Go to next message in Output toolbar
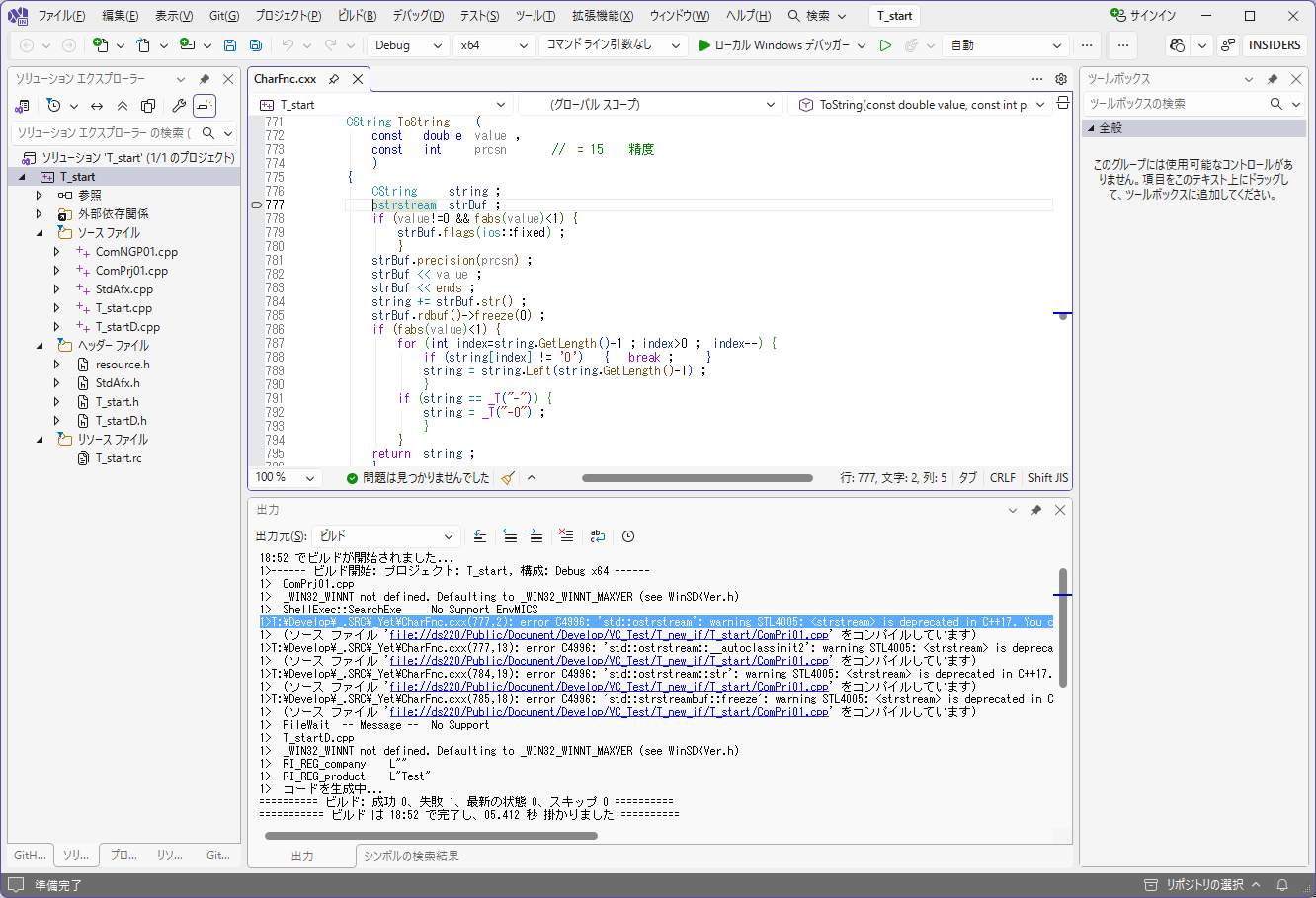This screenshot has height=898, width=1316. pyautogui.click(x=535, y=536)
